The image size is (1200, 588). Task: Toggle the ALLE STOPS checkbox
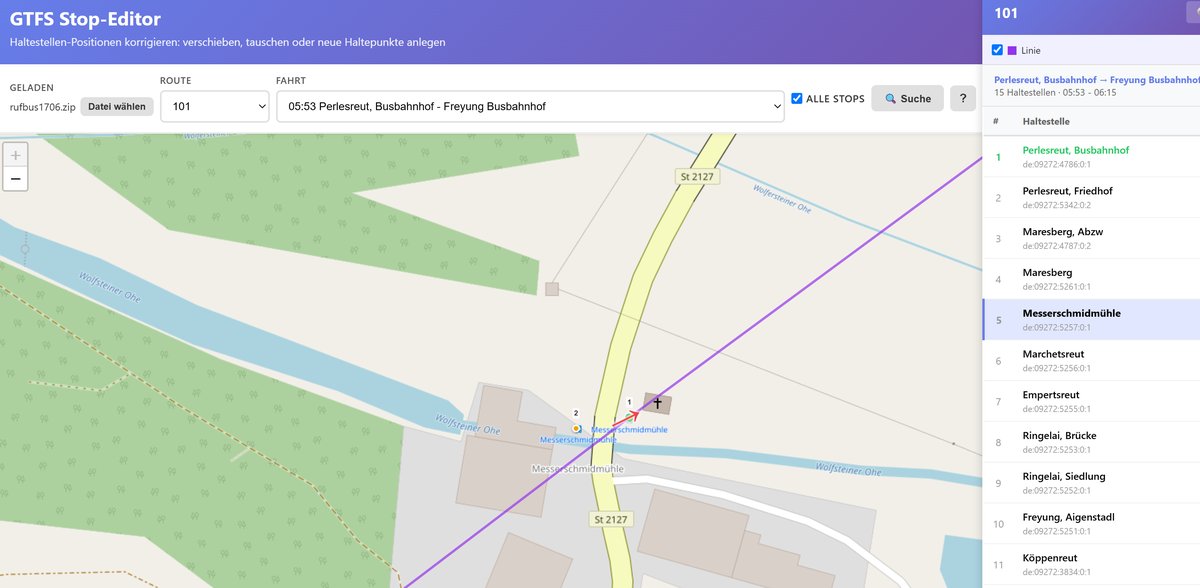click(797, 98)
